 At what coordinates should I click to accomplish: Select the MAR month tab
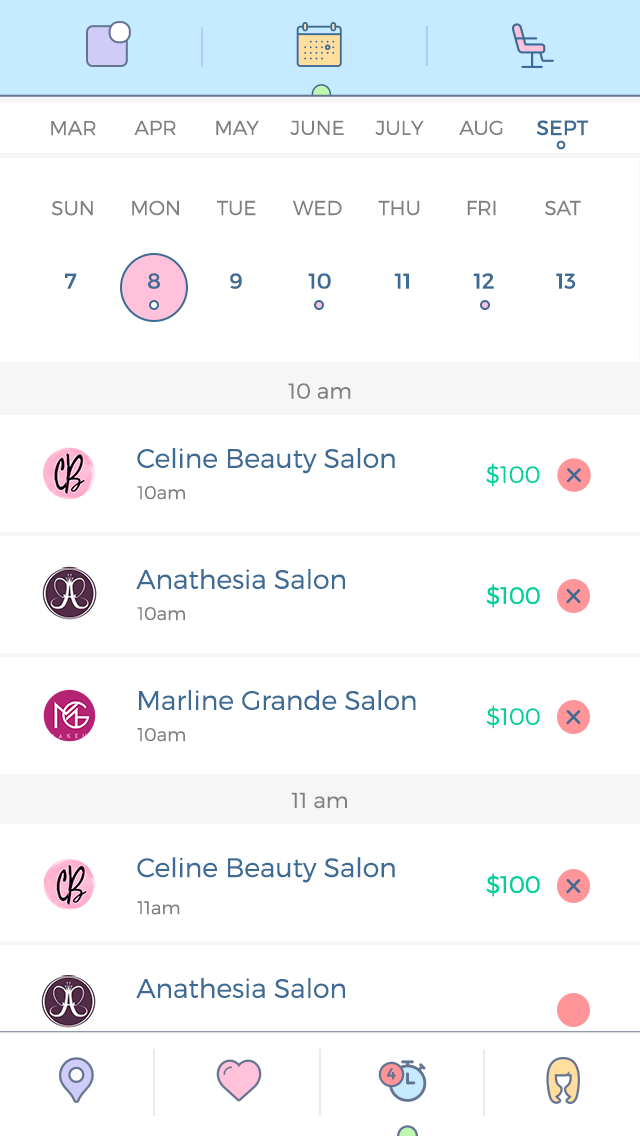tap(73, 128)
